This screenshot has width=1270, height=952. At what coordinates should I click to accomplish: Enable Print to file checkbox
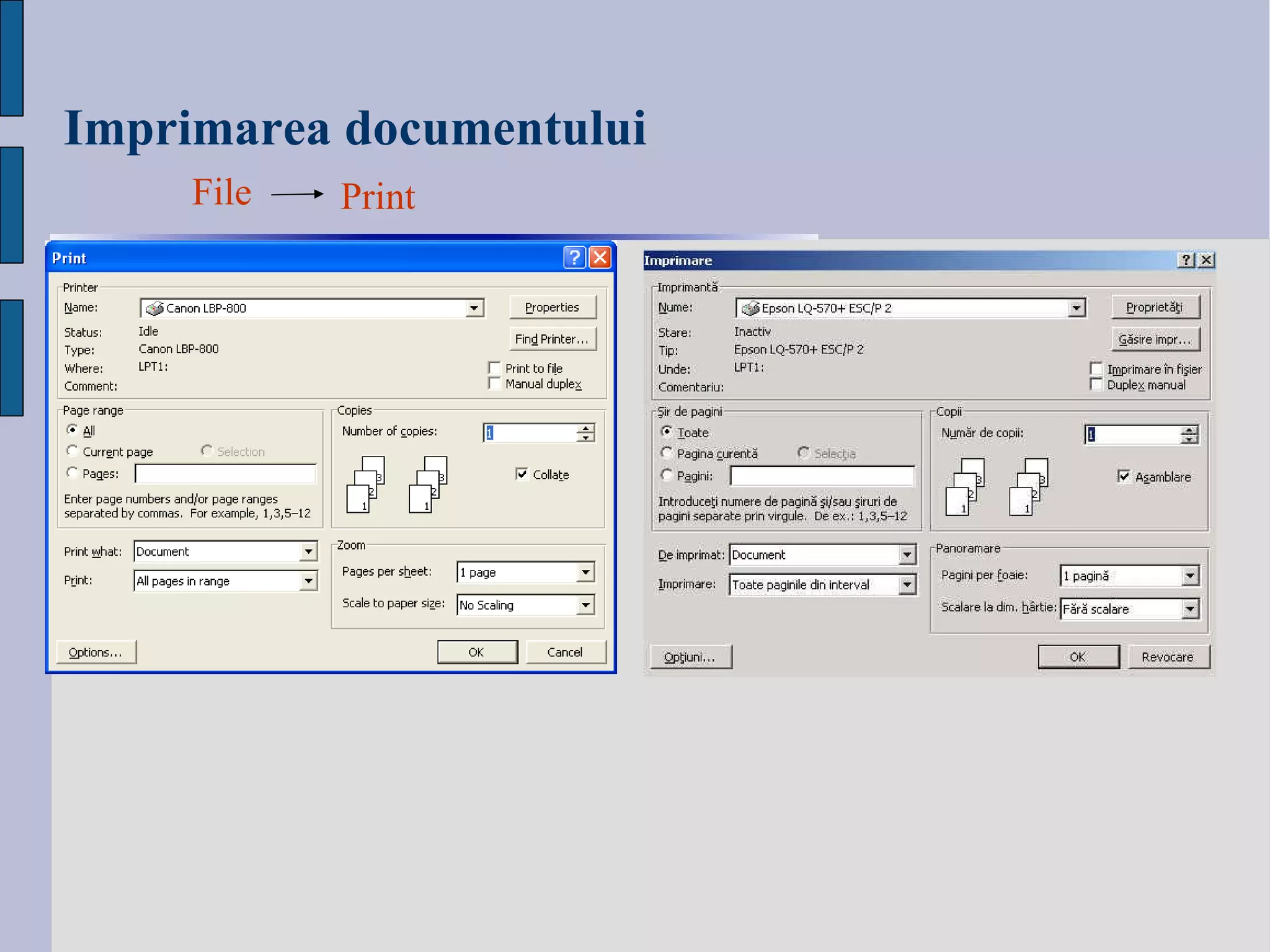coord(494,368)
